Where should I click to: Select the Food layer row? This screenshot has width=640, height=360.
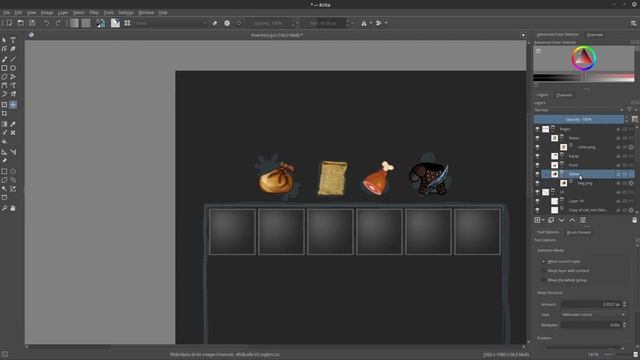[x=588, y=165]
